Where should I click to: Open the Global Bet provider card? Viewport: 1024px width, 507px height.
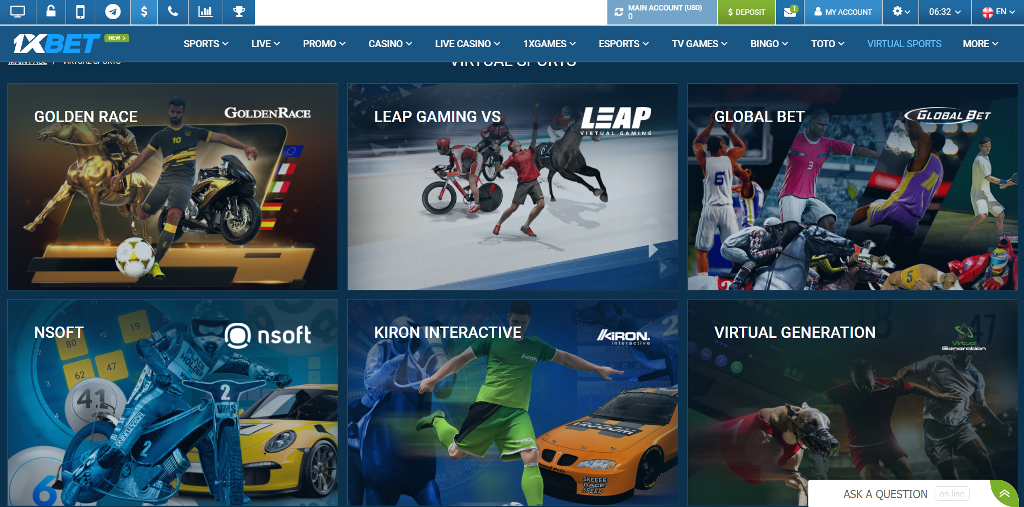coord(852,187)
